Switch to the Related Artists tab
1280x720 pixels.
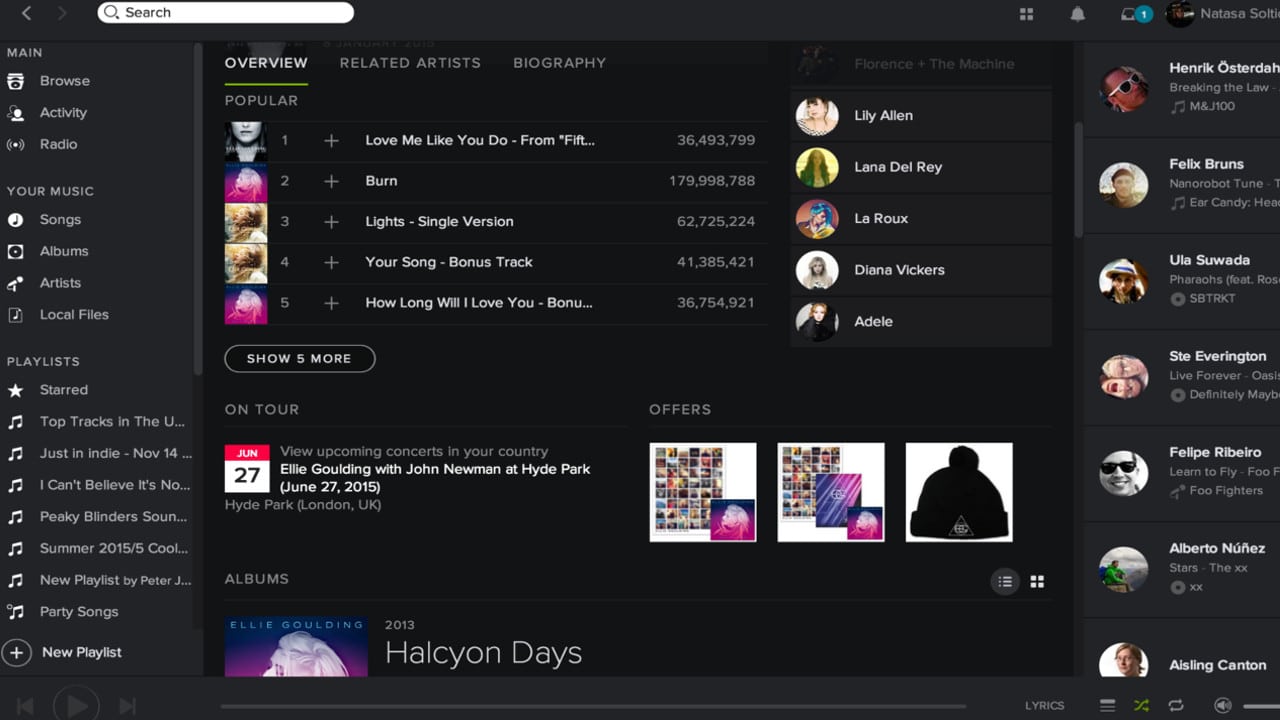[410, 63]
